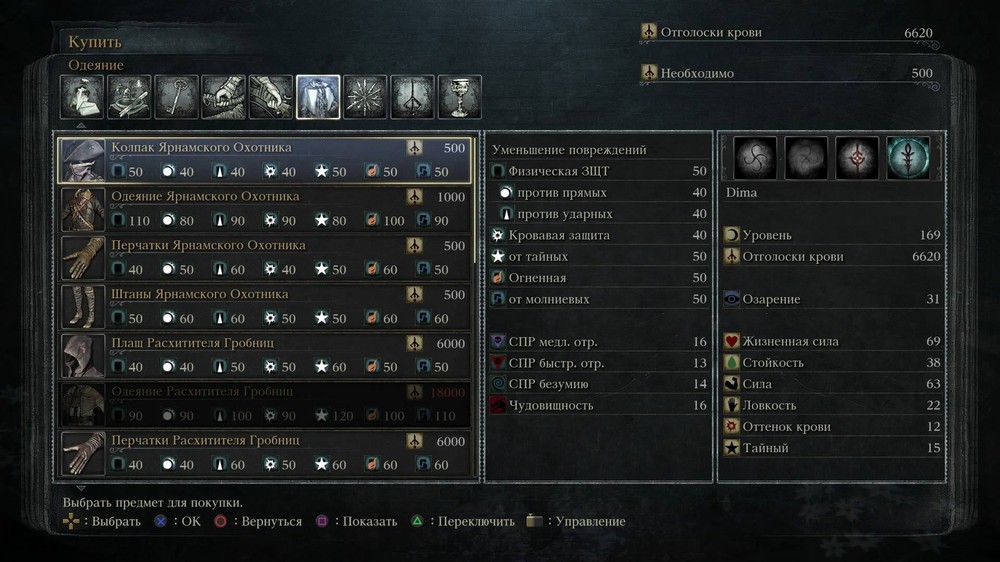1000x562 pixels.
Task: Click the list scroll-down arrow
Action: click(80, 487)
